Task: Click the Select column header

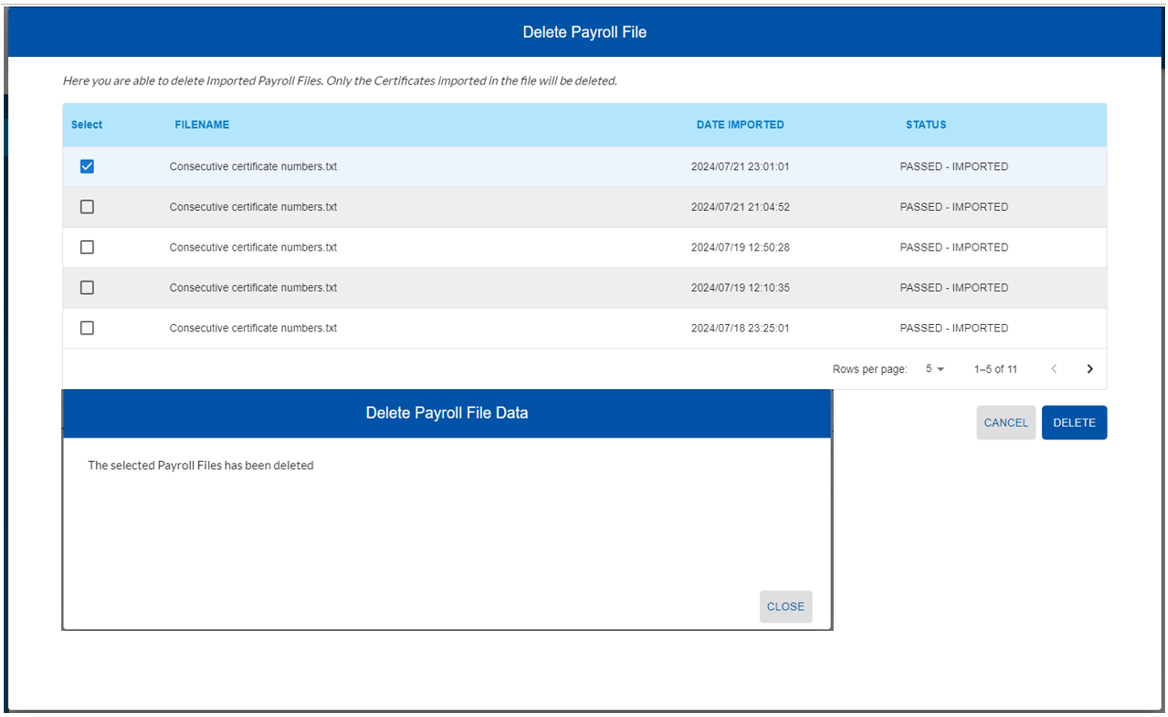Action: point(87,125)
